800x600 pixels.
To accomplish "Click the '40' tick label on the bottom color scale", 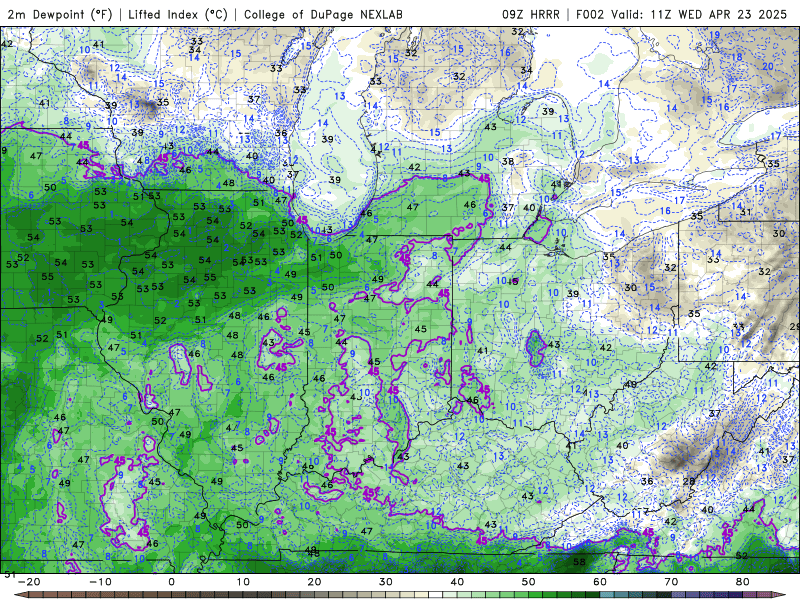I will (457, 582).
